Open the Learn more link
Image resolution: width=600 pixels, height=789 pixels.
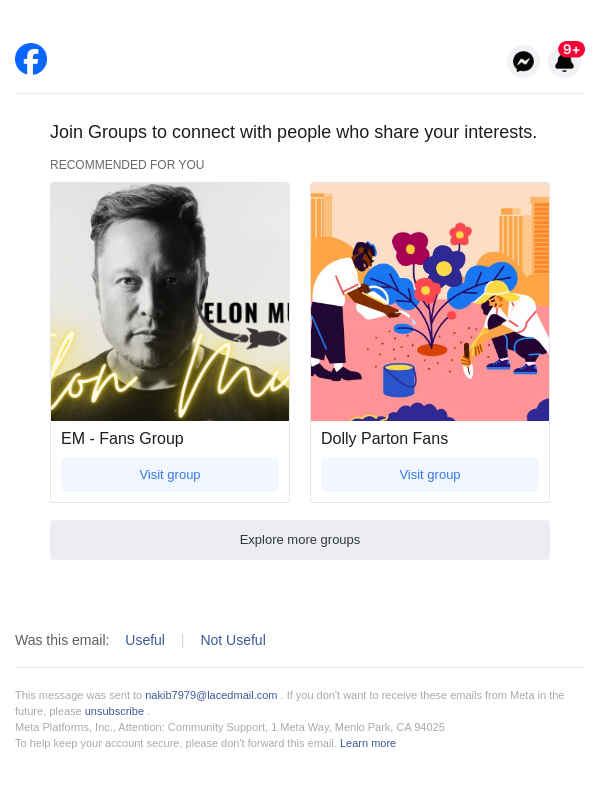(368, 743)
